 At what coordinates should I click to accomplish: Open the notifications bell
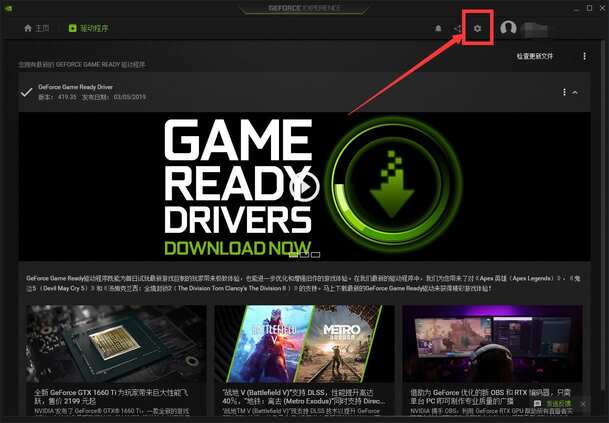(x=437, y=29)
